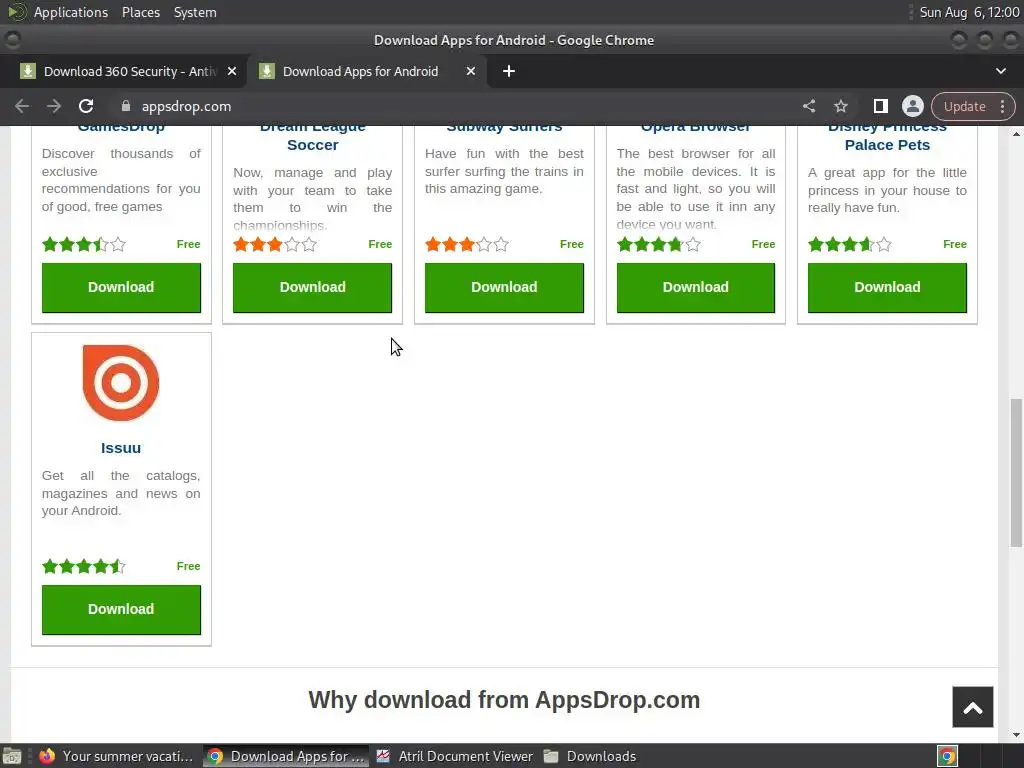This screenshot has width=1024, height=768.
Task: Open the Issuu title link
Action: 121,448
